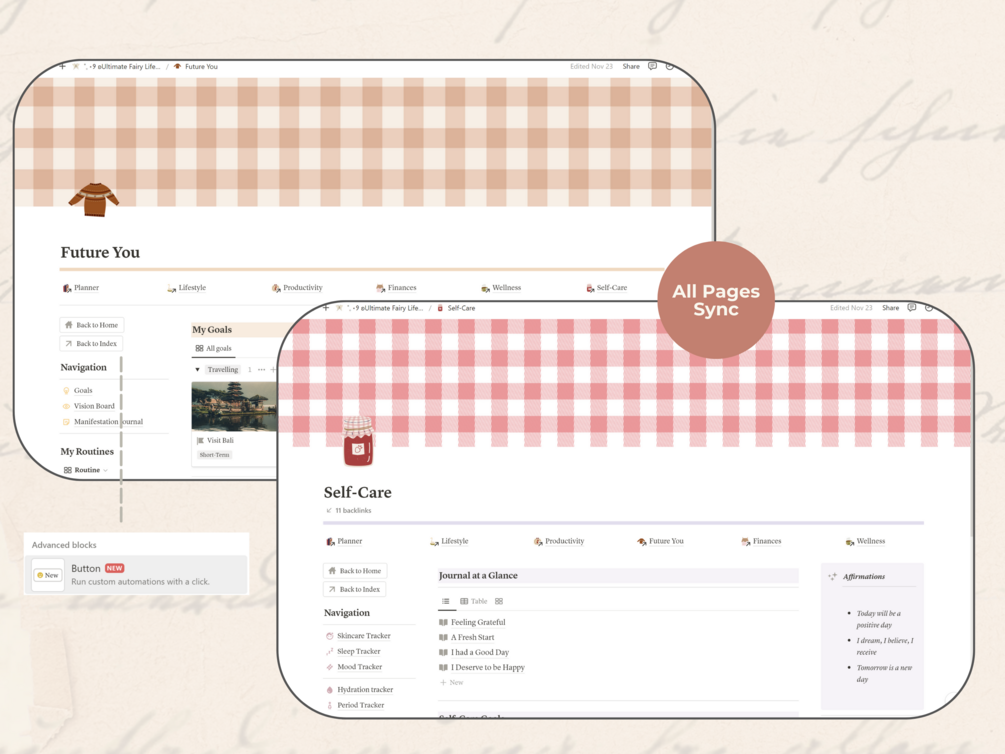
Task: Switch Journal to gallery view icon
Action: (499, 601)
